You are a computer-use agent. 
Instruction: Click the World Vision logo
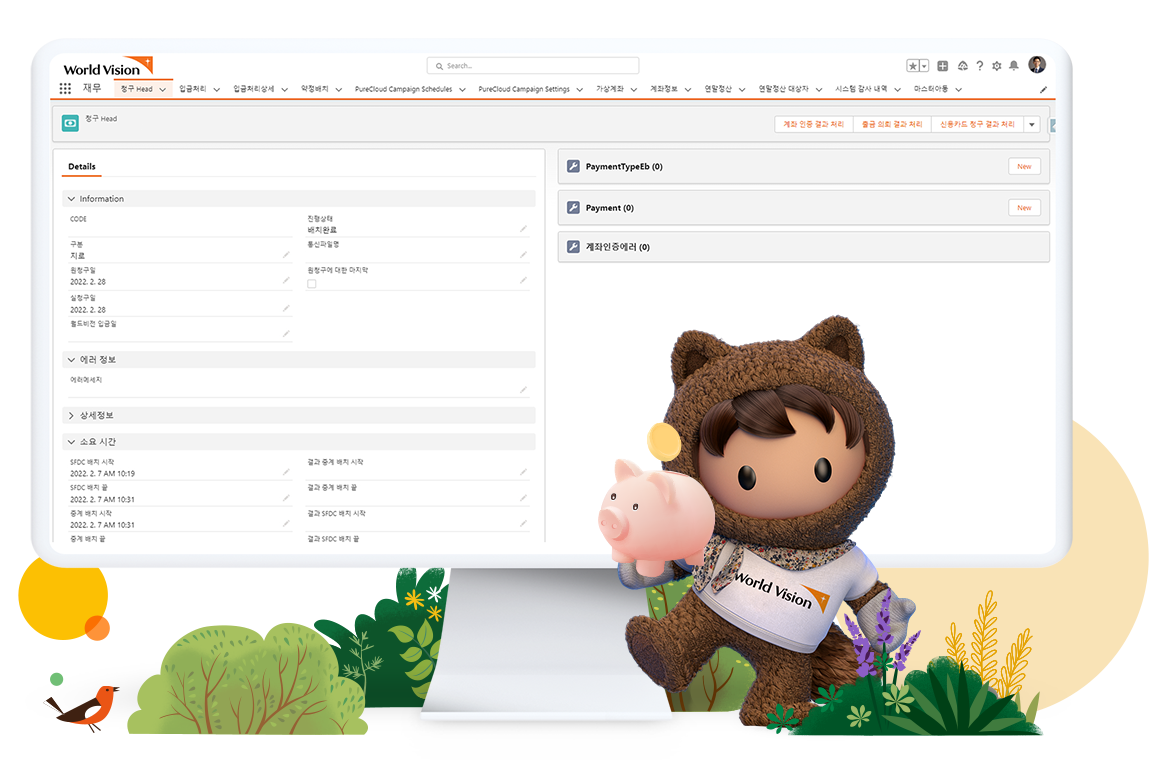click(107, 67)
